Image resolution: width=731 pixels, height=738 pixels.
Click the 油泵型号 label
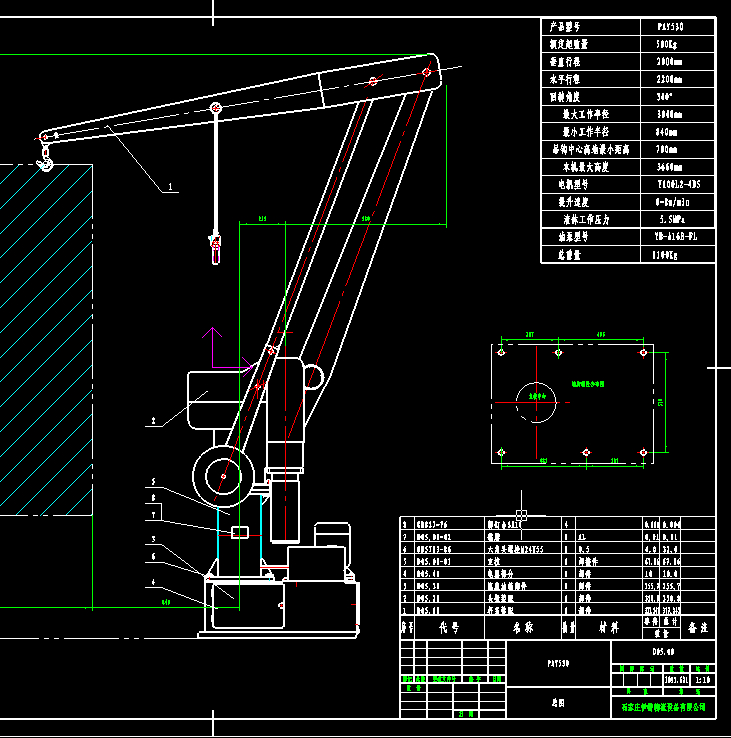pyautogui.click(x=573, y=237)
